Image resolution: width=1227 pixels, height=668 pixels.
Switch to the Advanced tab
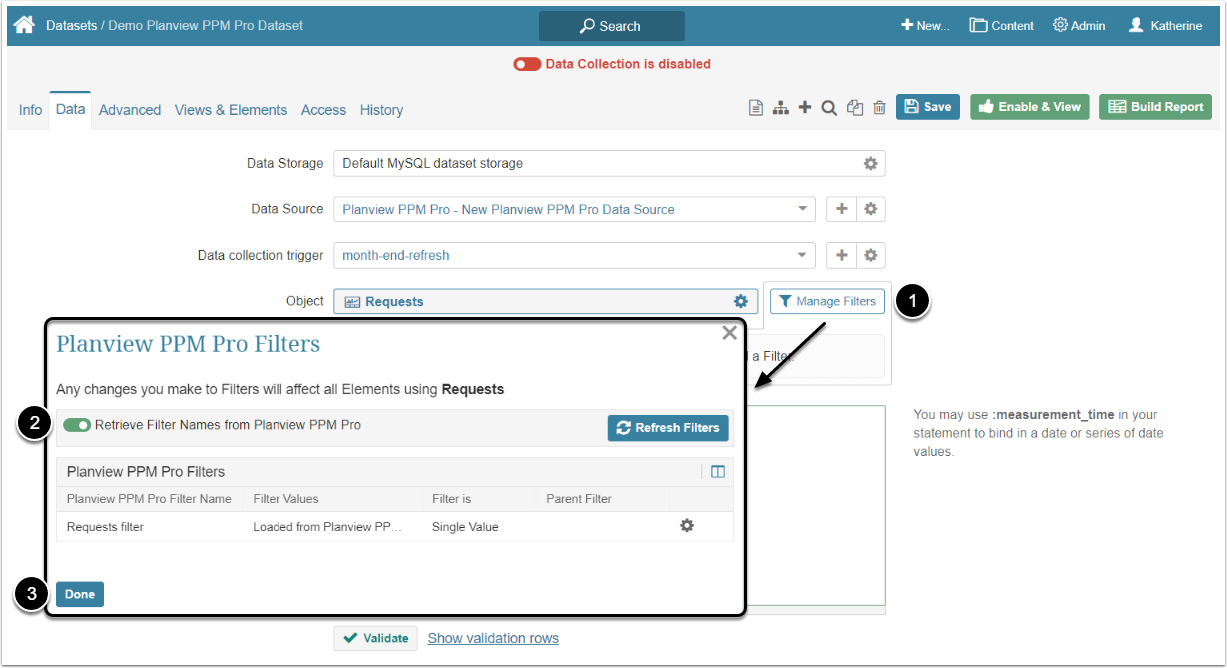tap(130, 110)
